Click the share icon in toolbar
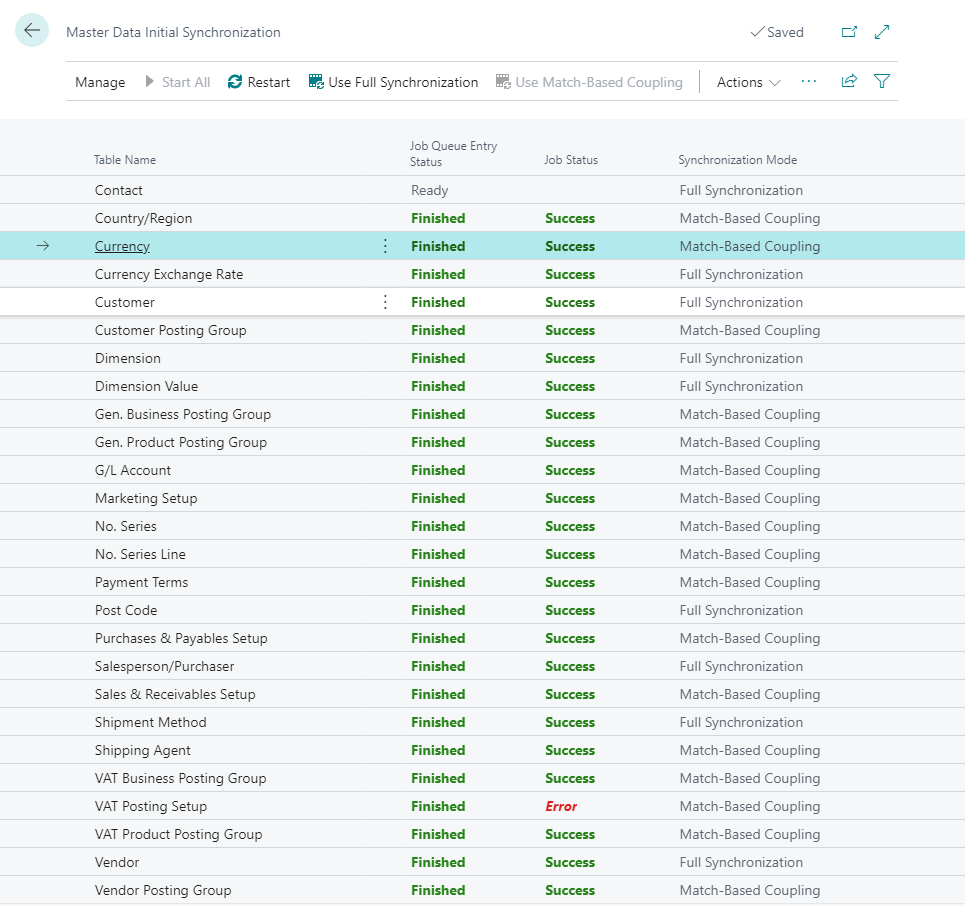This screenshot has width=965, height=906. (x=849, y=82)
